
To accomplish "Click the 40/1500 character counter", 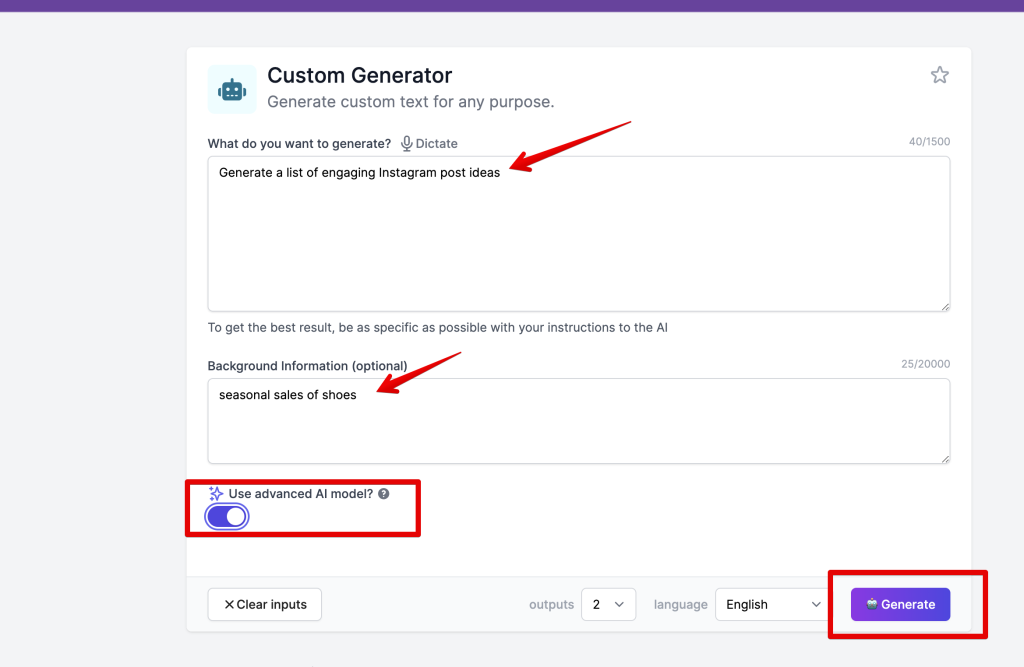I will point(929,142).
